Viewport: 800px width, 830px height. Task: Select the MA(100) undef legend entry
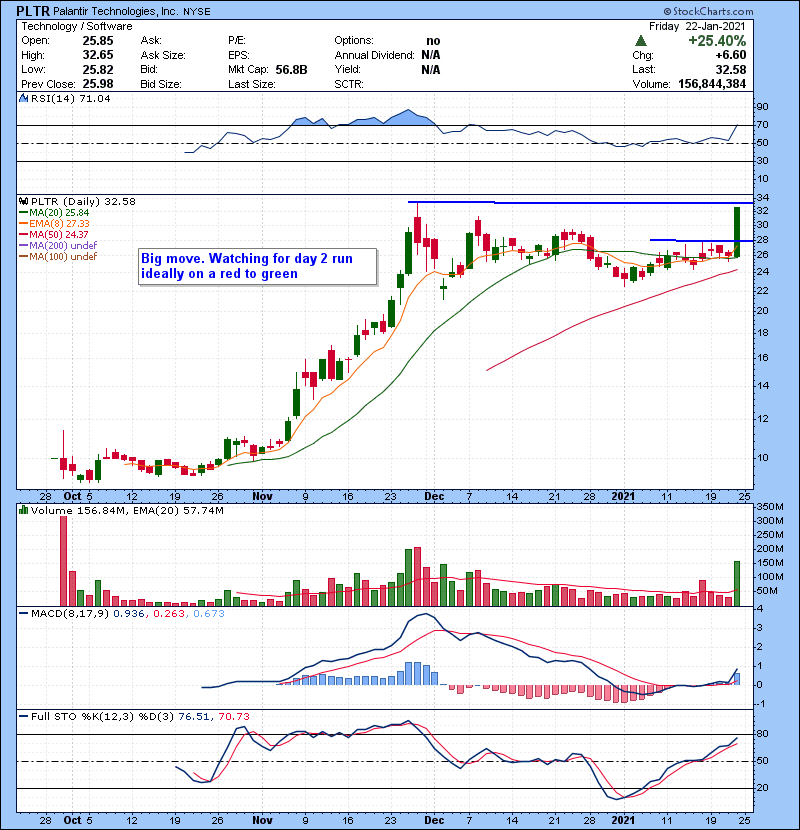58,257
